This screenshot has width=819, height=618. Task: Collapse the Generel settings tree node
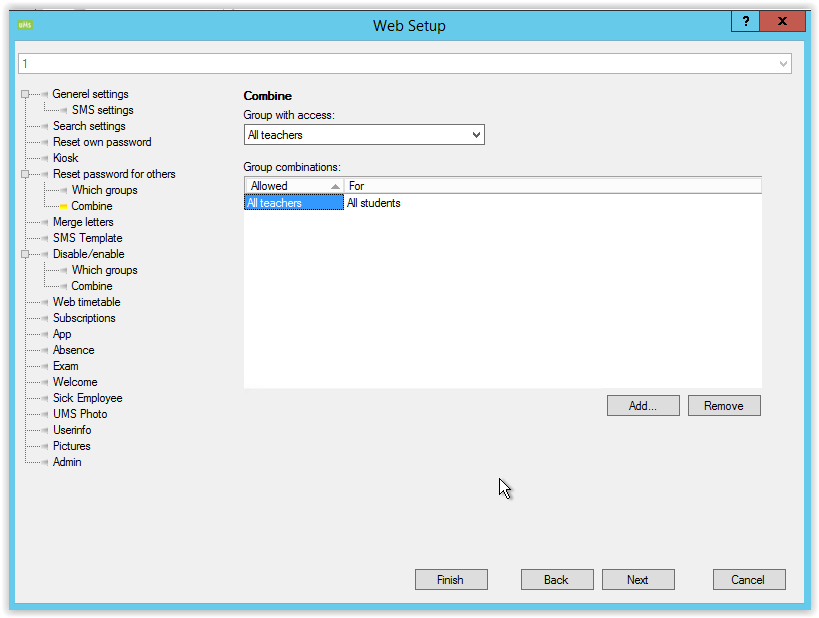pos(25,95)
